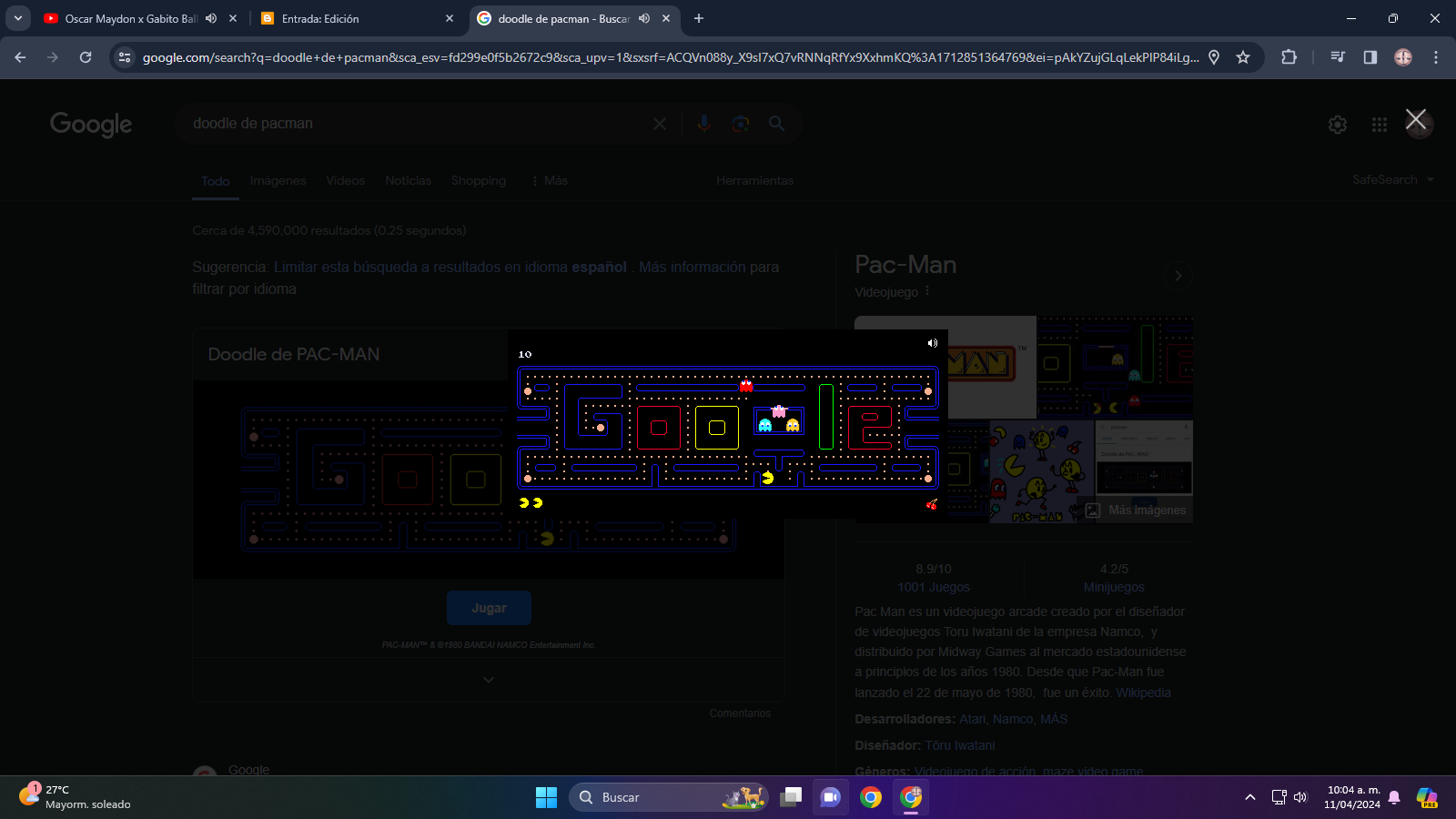The width and height of the screenshot is (1456, 819).
Task: Start voice search with the microphone
Action: pos(703,124)
